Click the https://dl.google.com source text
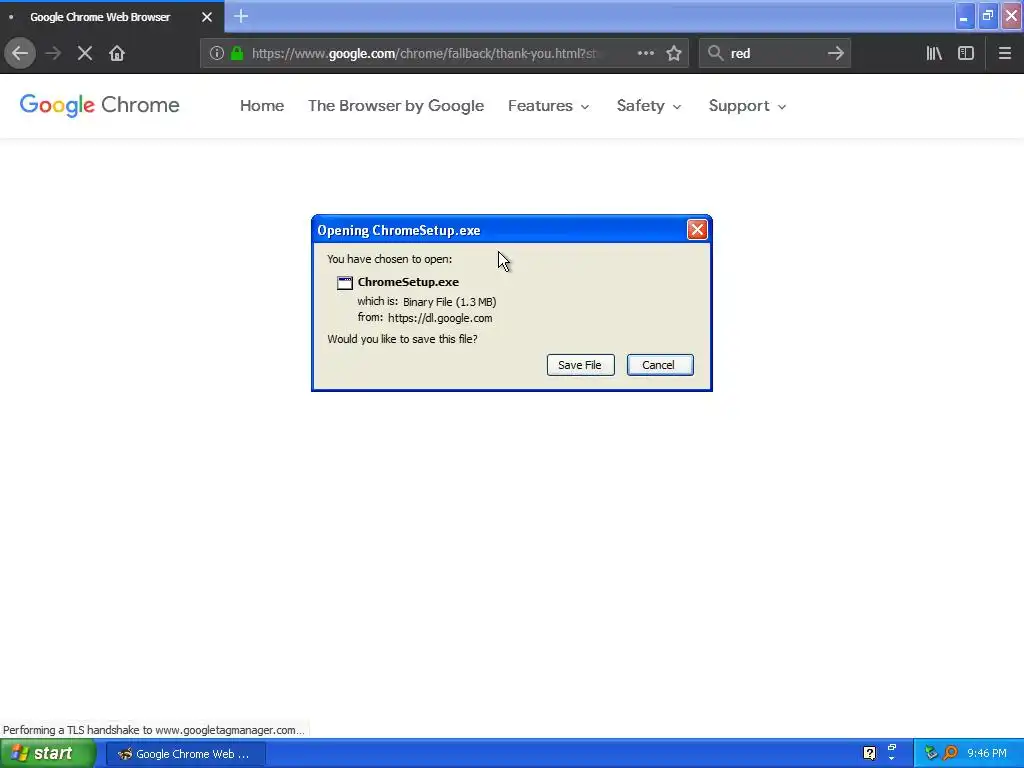The height and width of the screenshot is (768, 1024). pos(440,318)
